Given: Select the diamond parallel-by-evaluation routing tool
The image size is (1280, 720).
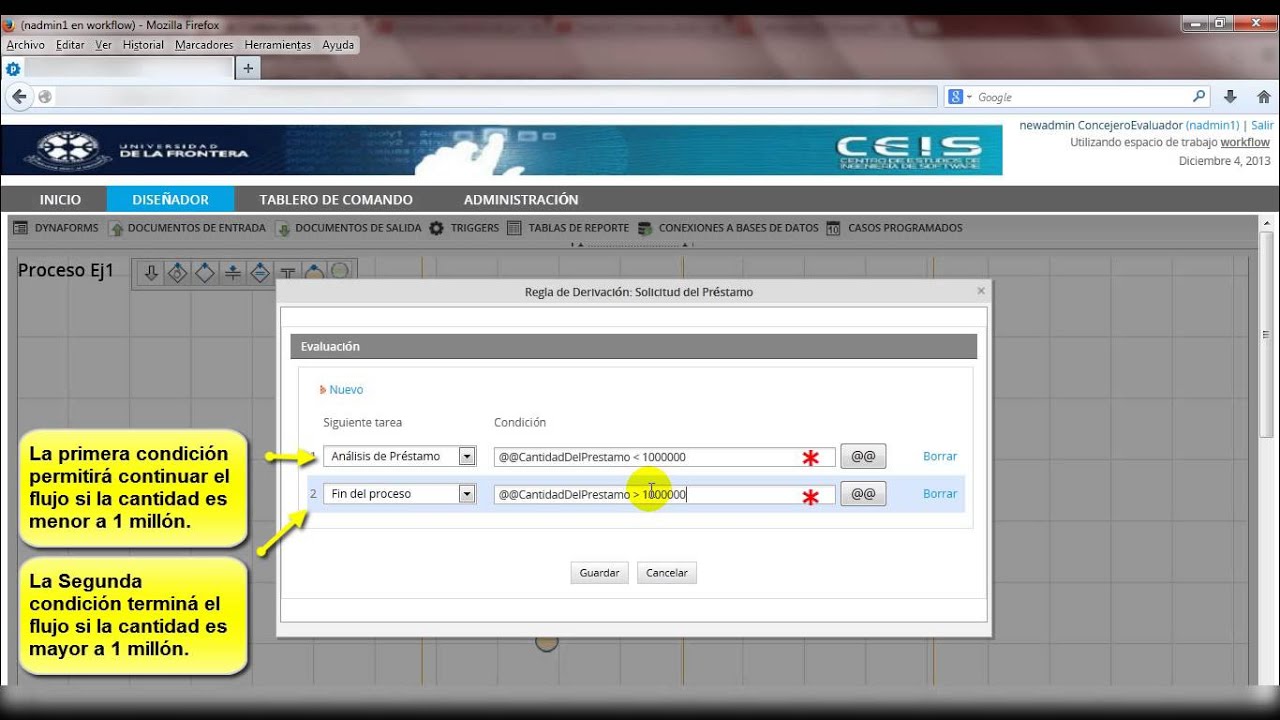Looking at the screenshot, I should pyautogui.click(x=259, y=272).
